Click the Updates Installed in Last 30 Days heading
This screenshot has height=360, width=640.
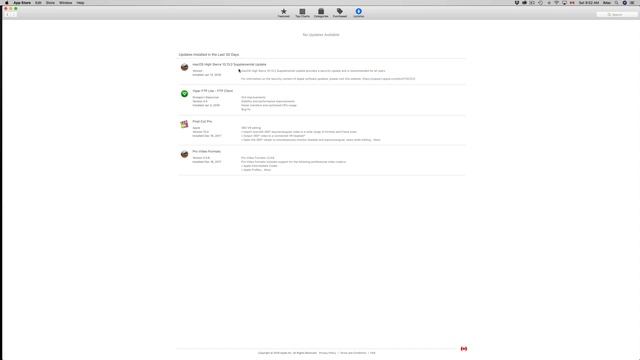tap(209, 55)
